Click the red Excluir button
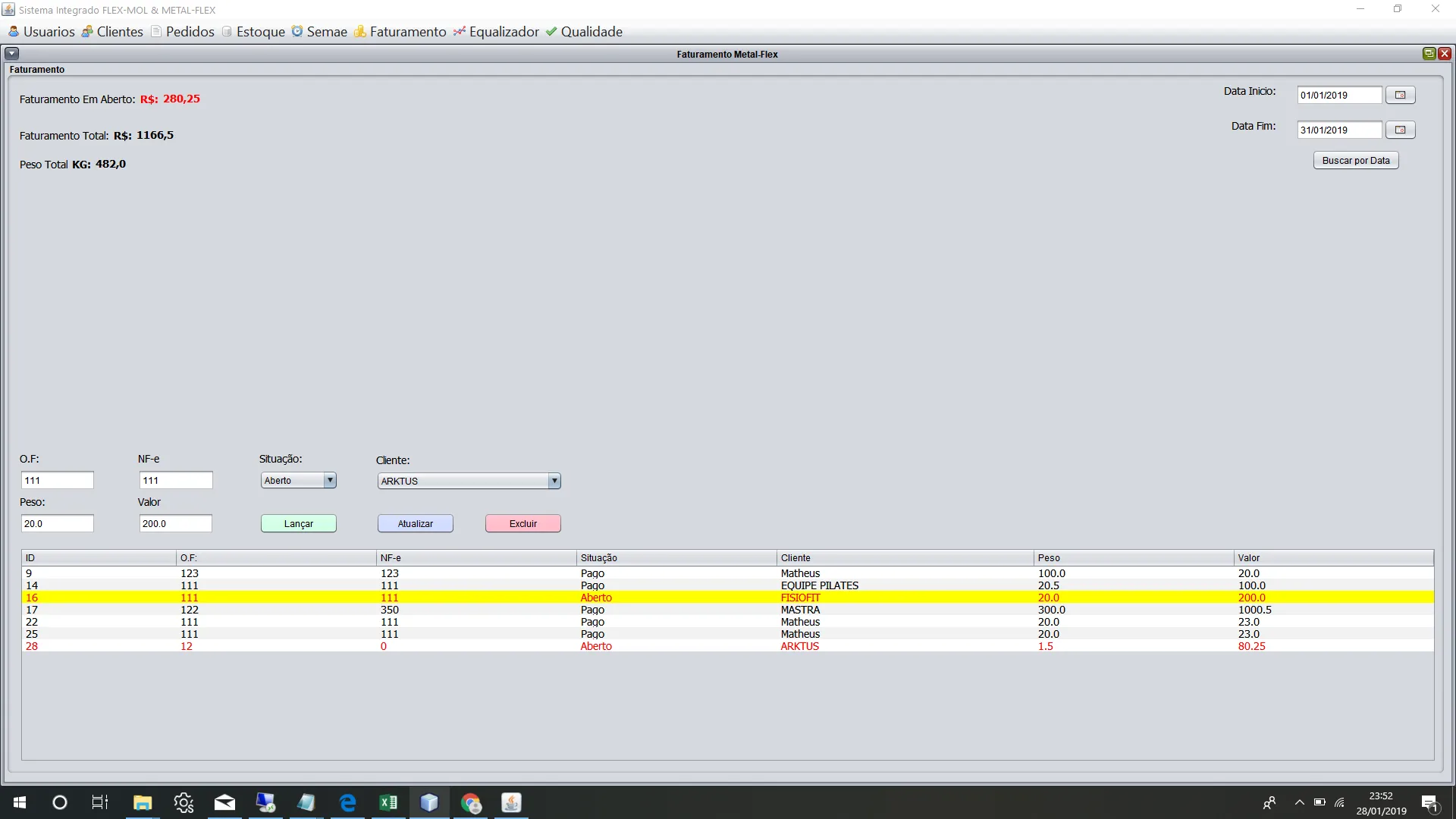Screen dimensions: 1456x819 click(522, 523)
